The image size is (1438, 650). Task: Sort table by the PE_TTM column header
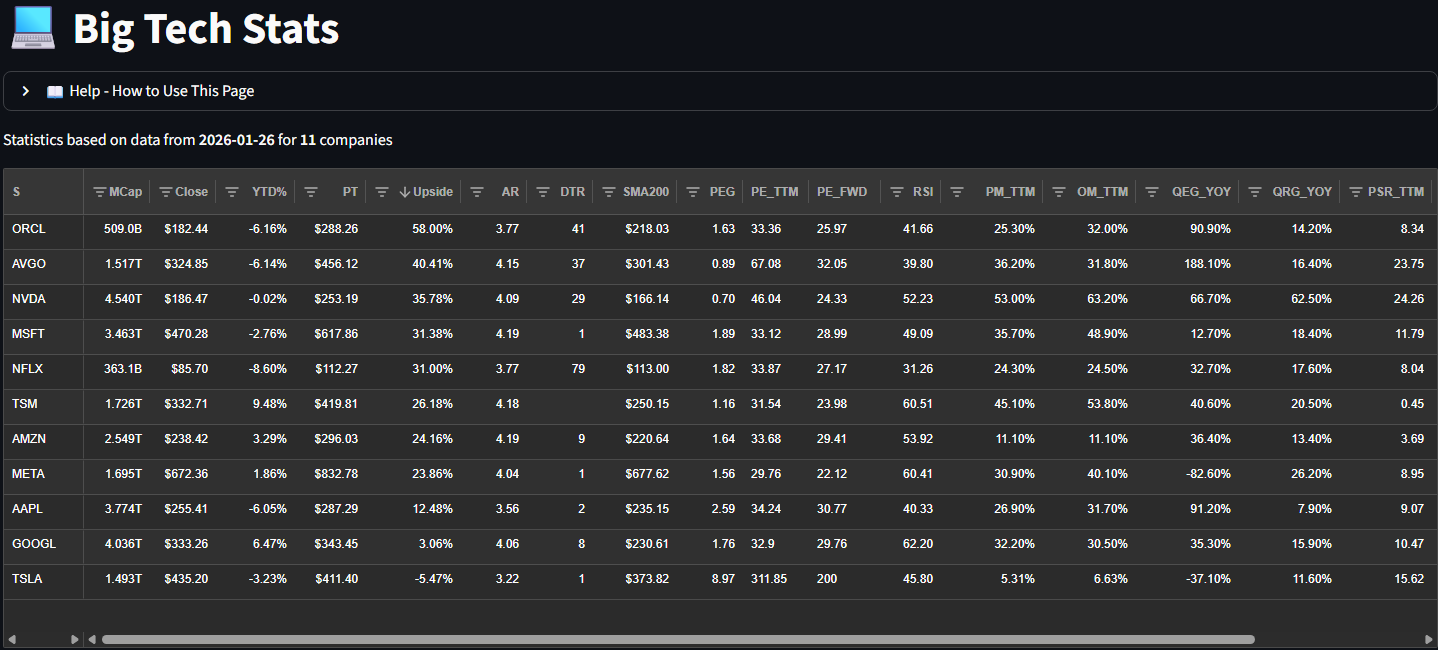tap(775, 192)
